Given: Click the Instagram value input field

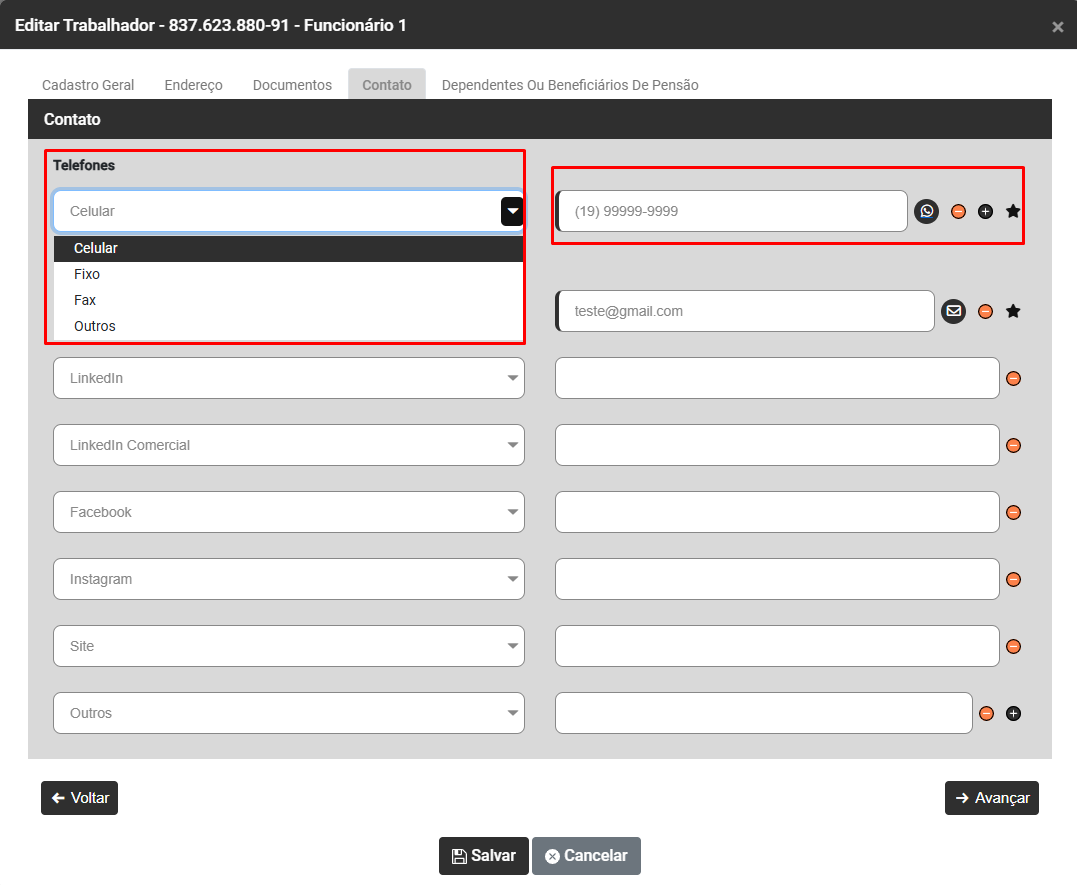Looking at the screenshot, I should [777, 579].
